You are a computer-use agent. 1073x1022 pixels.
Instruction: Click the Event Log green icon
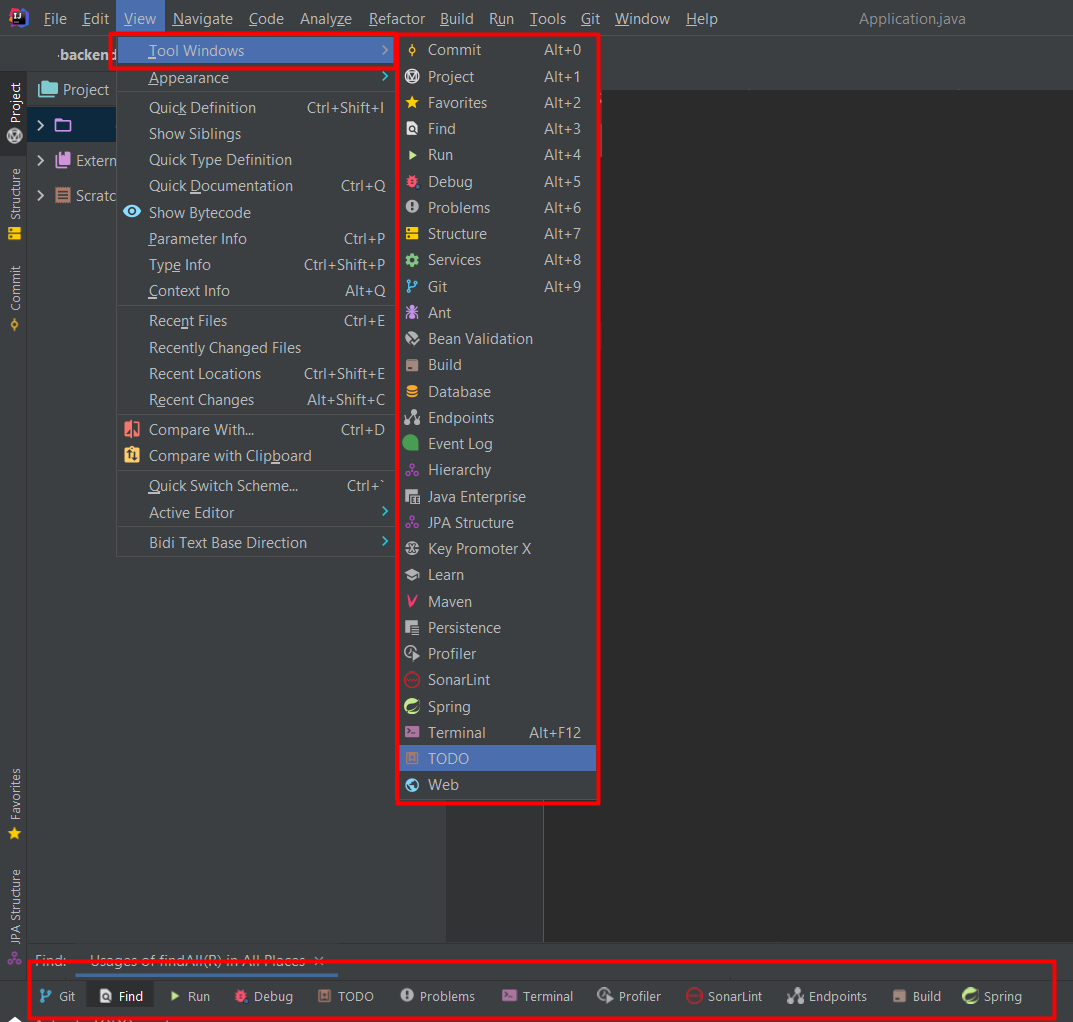click(411, 444)
